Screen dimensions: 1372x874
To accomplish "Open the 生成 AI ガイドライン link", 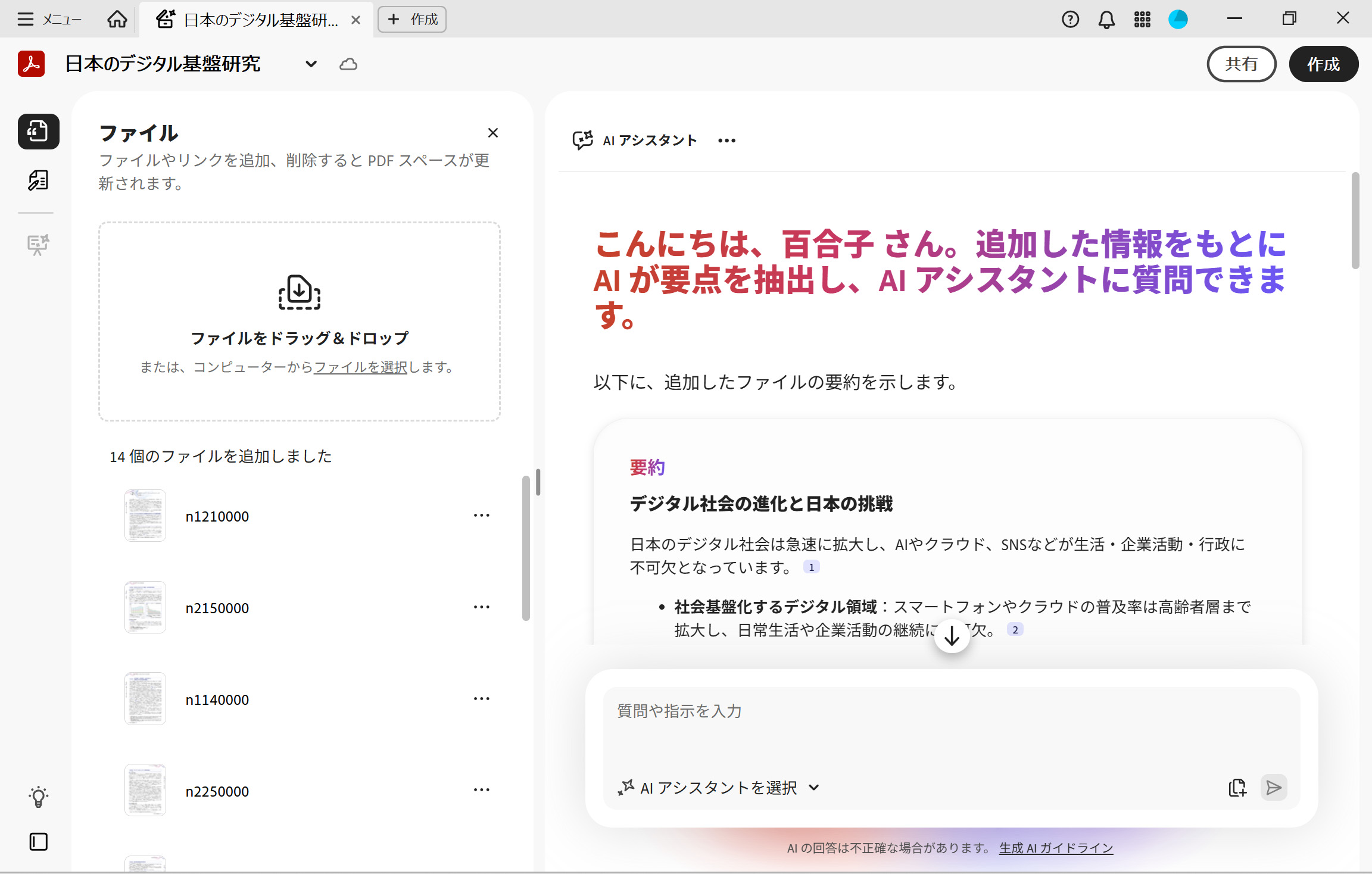I will pos(1056,848).
